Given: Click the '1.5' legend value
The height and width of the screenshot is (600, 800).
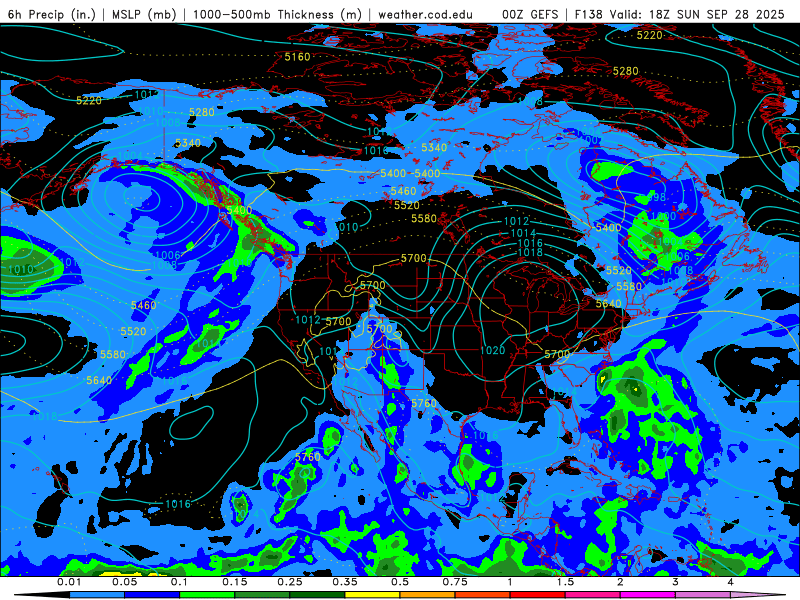Looking at the screenshot, I should [x=565, y=582].
